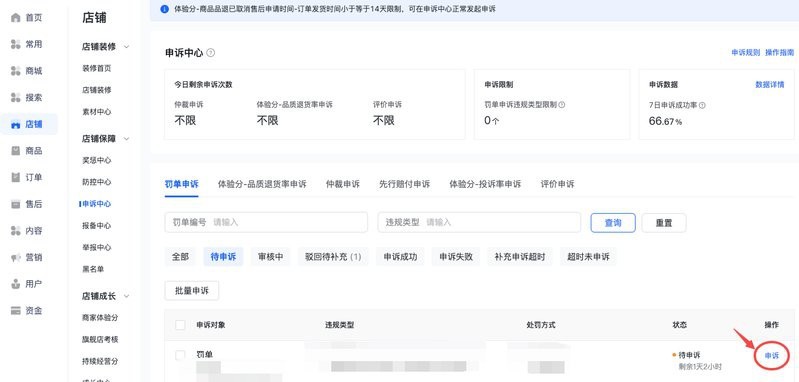Click the 商品 icon in sidebar
The image size is (799, 382).
[x=16, y=151]
